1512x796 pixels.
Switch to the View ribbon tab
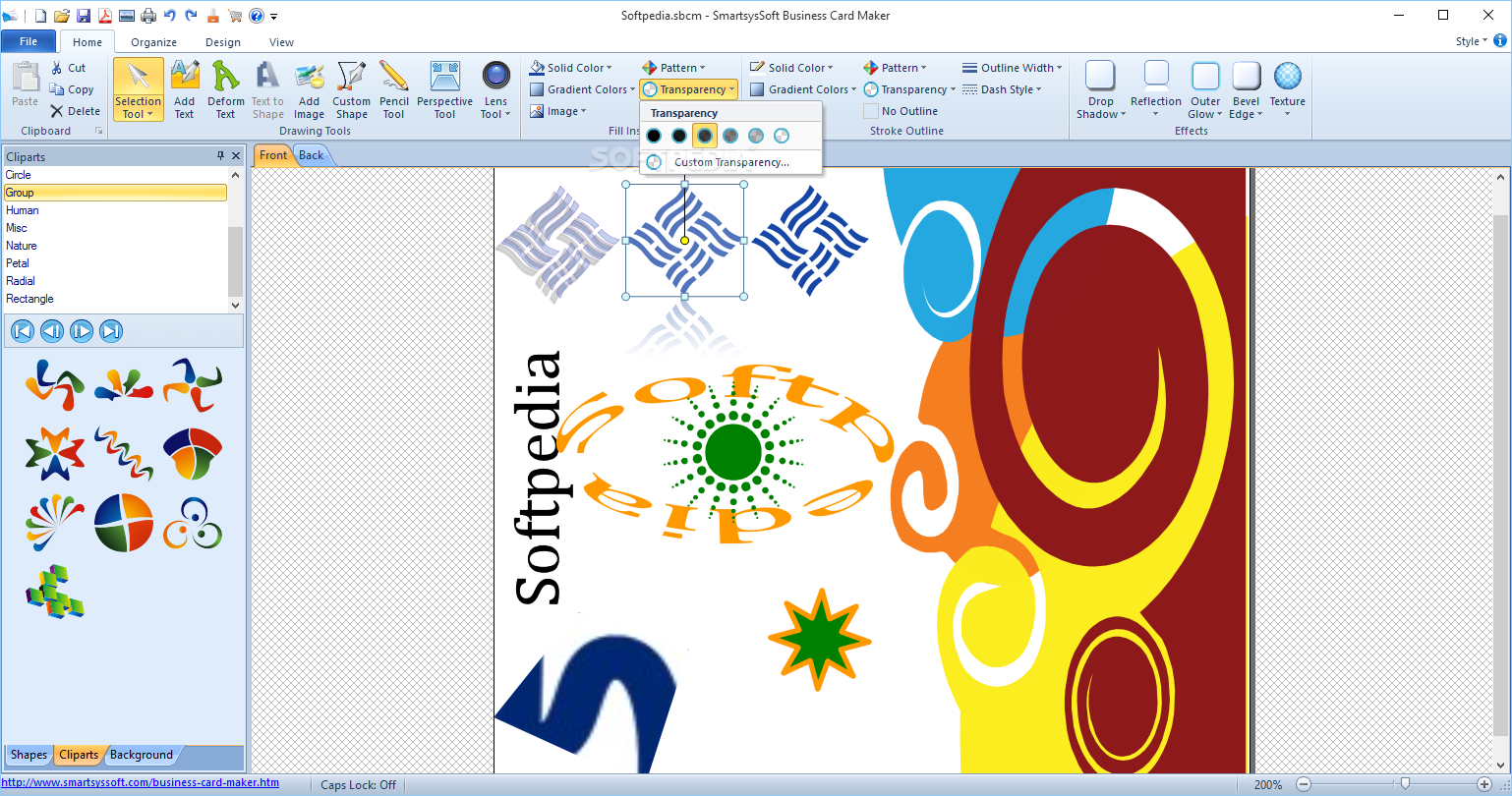point(282,42)
